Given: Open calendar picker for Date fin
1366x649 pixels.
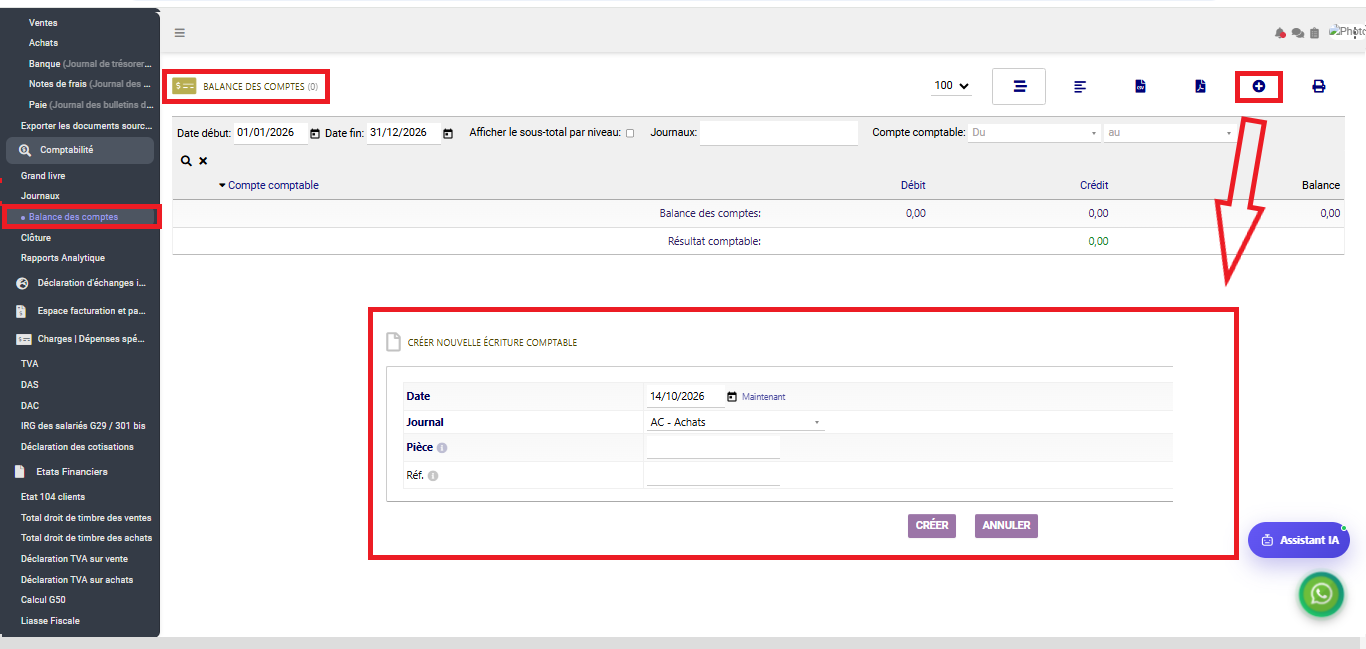Looking at the screenshot, I should [x=448, y=133].
